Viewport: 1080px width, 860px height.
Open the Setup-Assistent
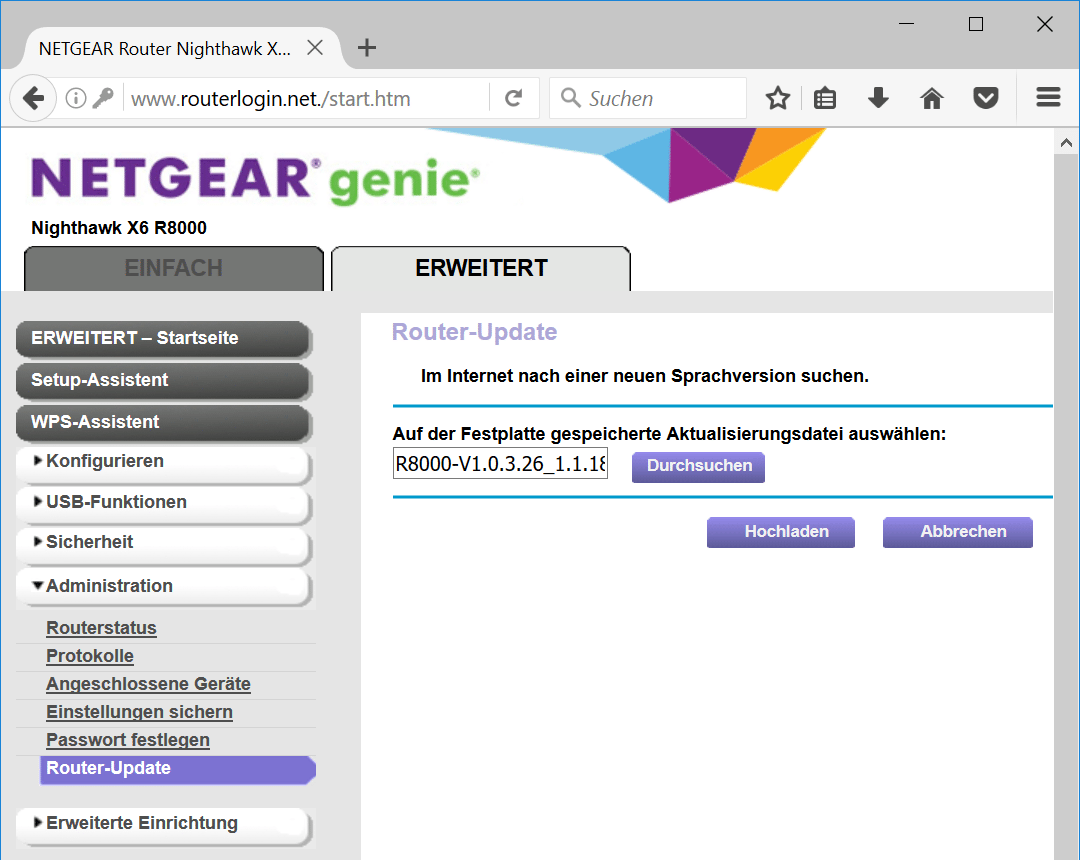click(x=163, y=380)
